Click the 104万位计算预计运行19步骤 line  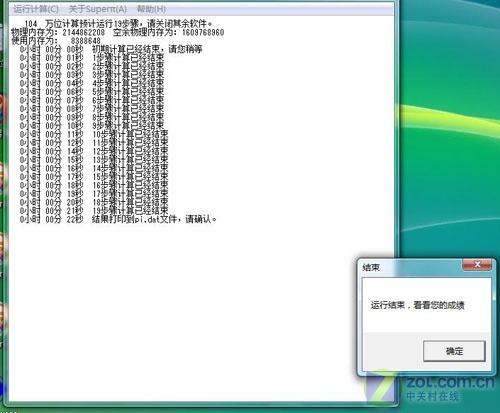coord(119,24)
